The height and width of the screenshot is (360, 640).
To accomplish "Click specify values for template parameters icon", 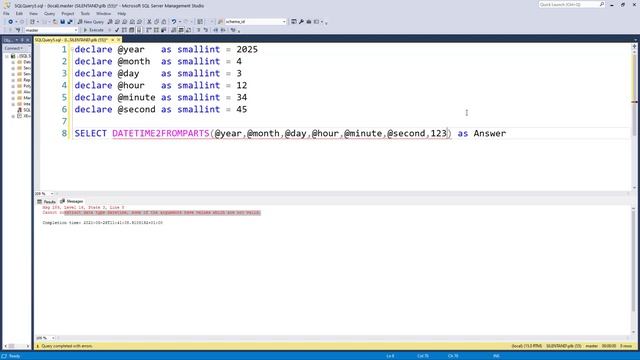I will pos(233,30).
